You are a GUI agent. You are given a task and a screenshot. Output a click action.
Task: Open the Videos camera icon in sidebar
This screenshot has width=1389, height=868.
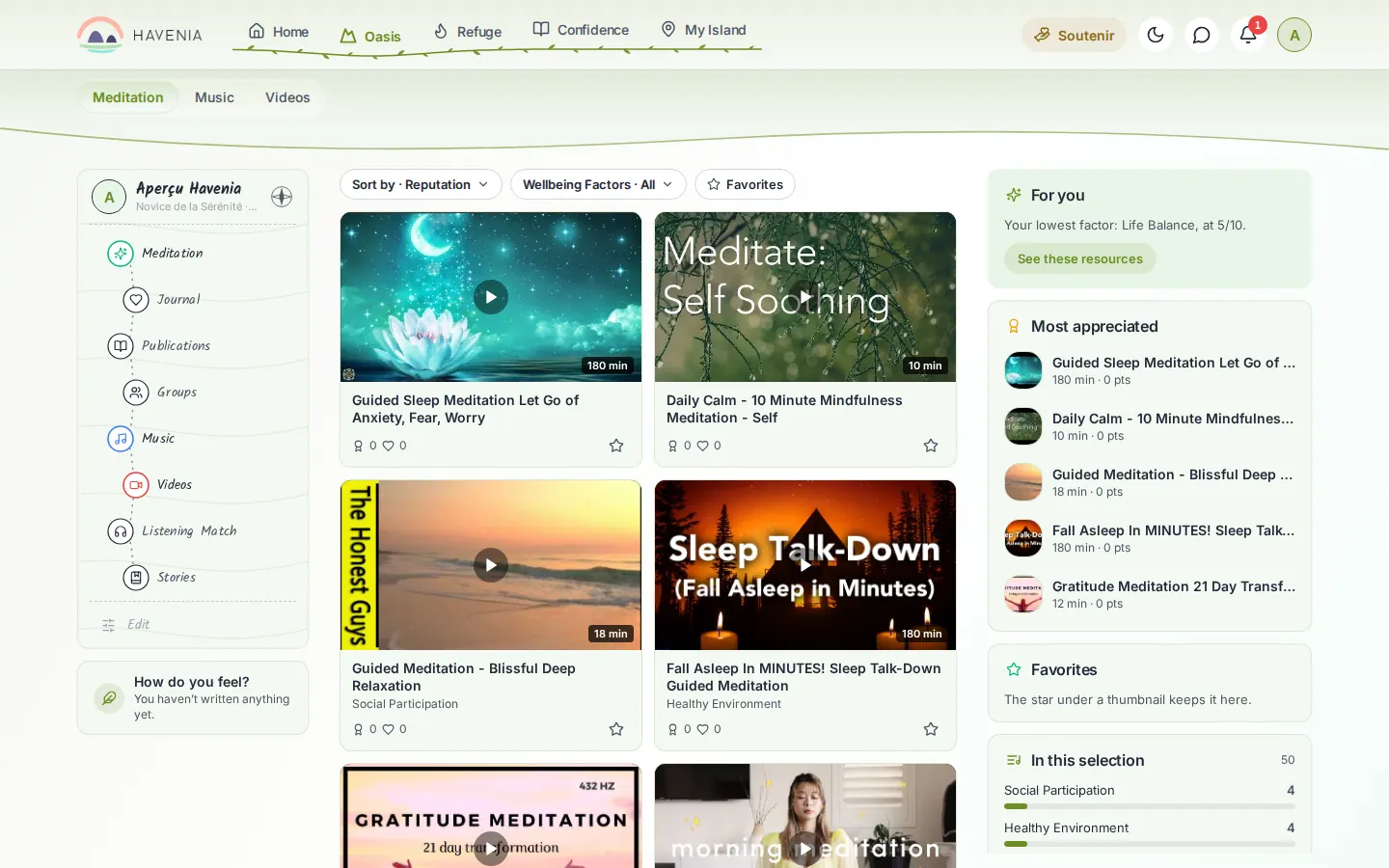136,484
